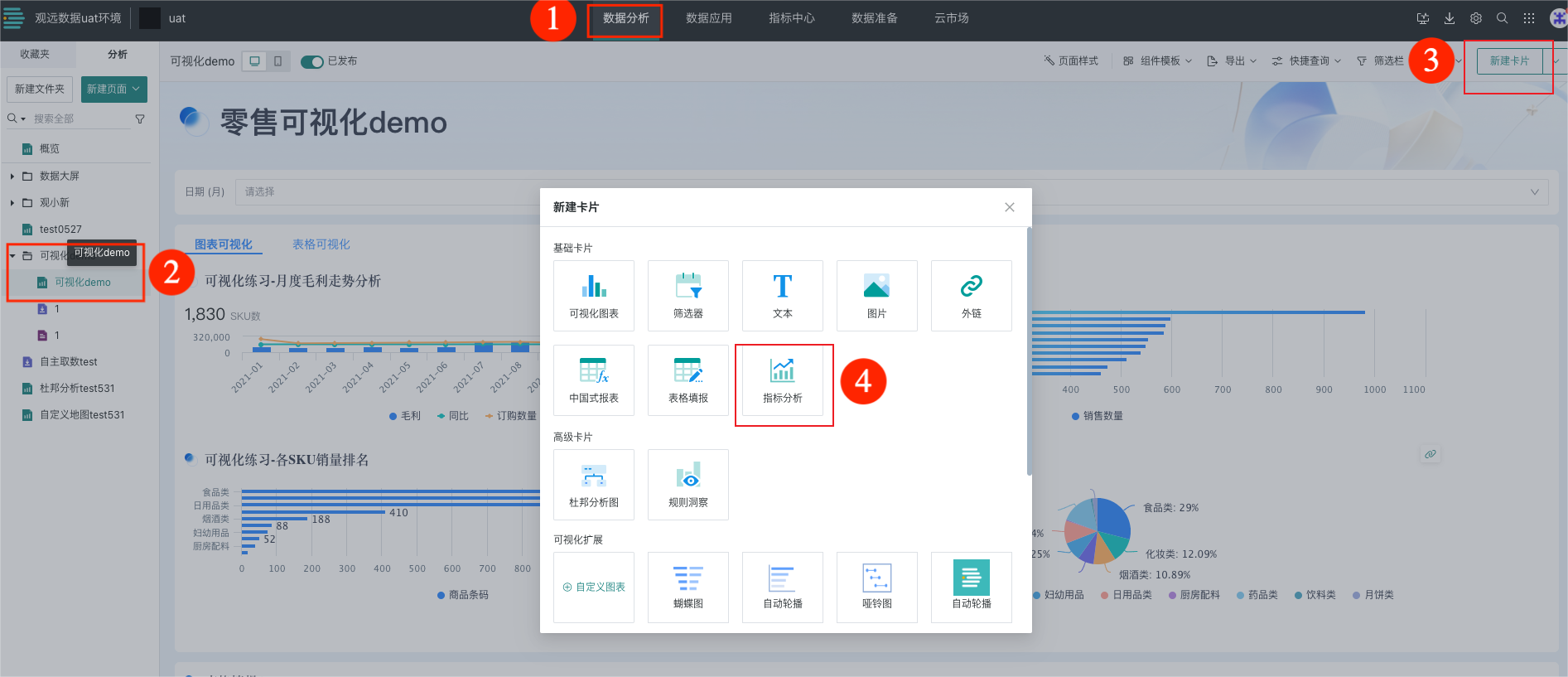Open 数据准备 menu
1568x677 pixels.
tap(875, 18)
